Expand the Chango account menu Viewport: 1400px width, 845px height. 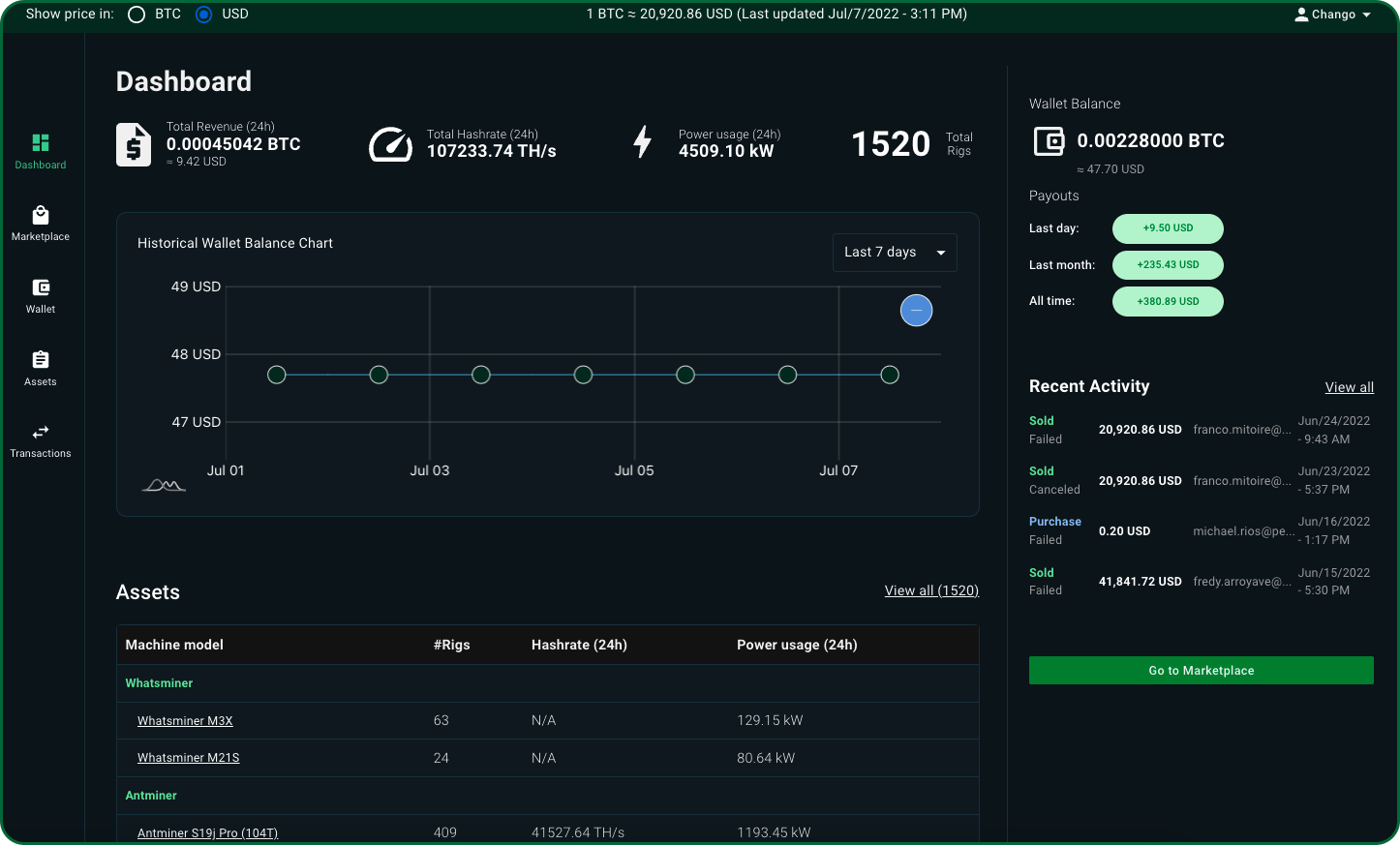1332,14
